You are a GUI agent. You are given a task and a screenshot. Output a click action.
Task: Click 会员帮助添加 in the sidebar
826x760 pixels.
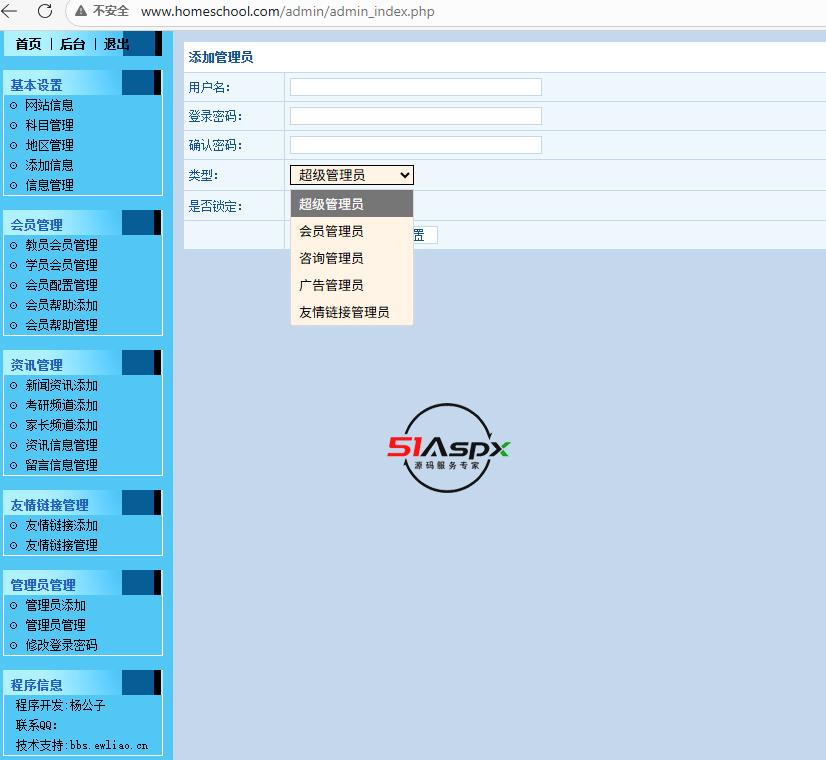(x=62, y=305)
